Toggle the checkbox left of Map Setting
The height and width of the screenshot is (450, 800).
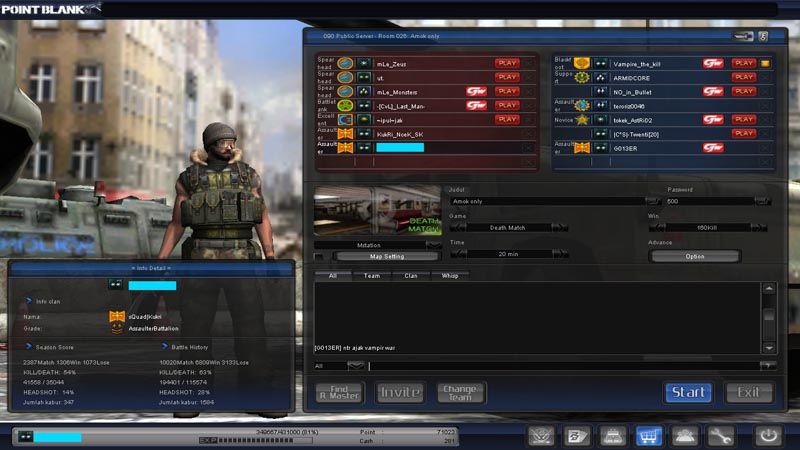(x=319, y=257)
